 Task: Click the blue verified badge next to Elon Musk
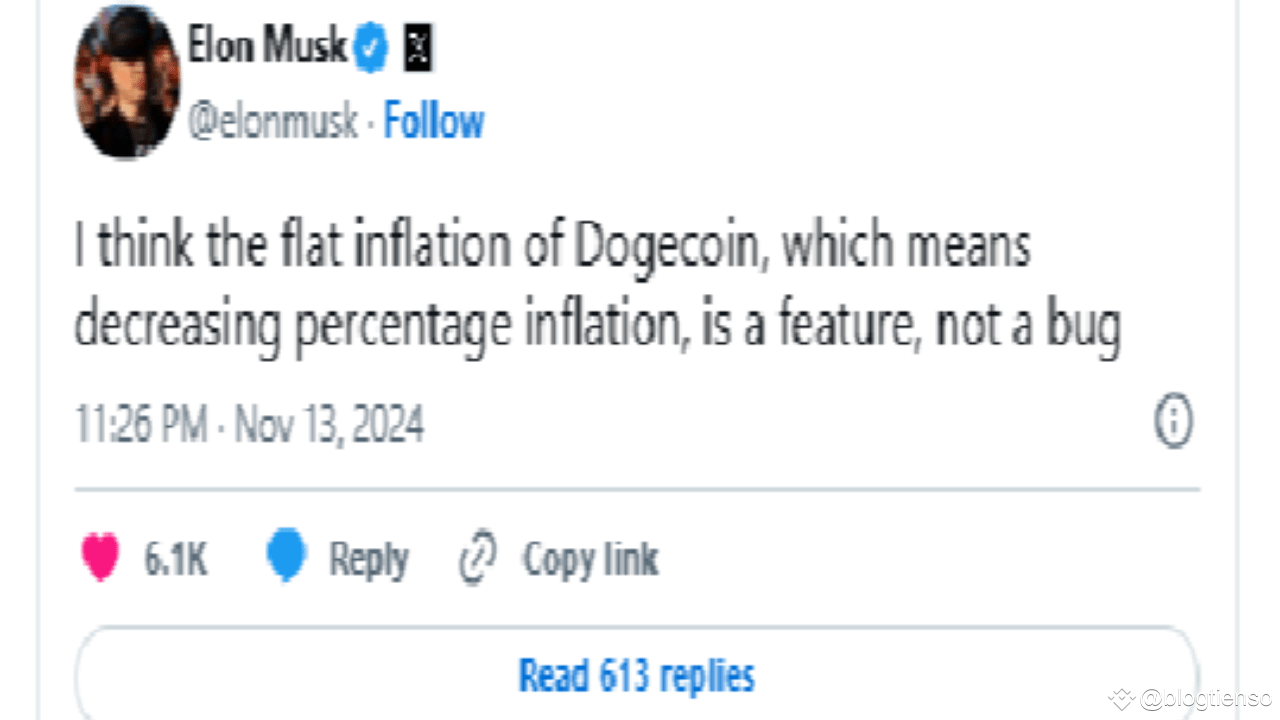point(369,45)
